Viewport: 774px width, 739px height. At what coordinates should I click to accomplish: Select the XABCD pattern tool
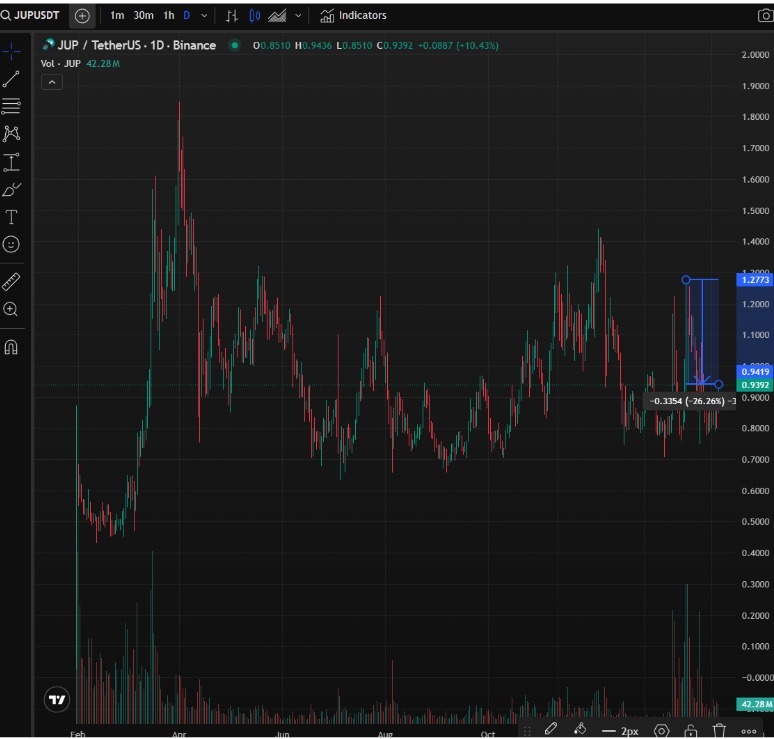(11, 133)
